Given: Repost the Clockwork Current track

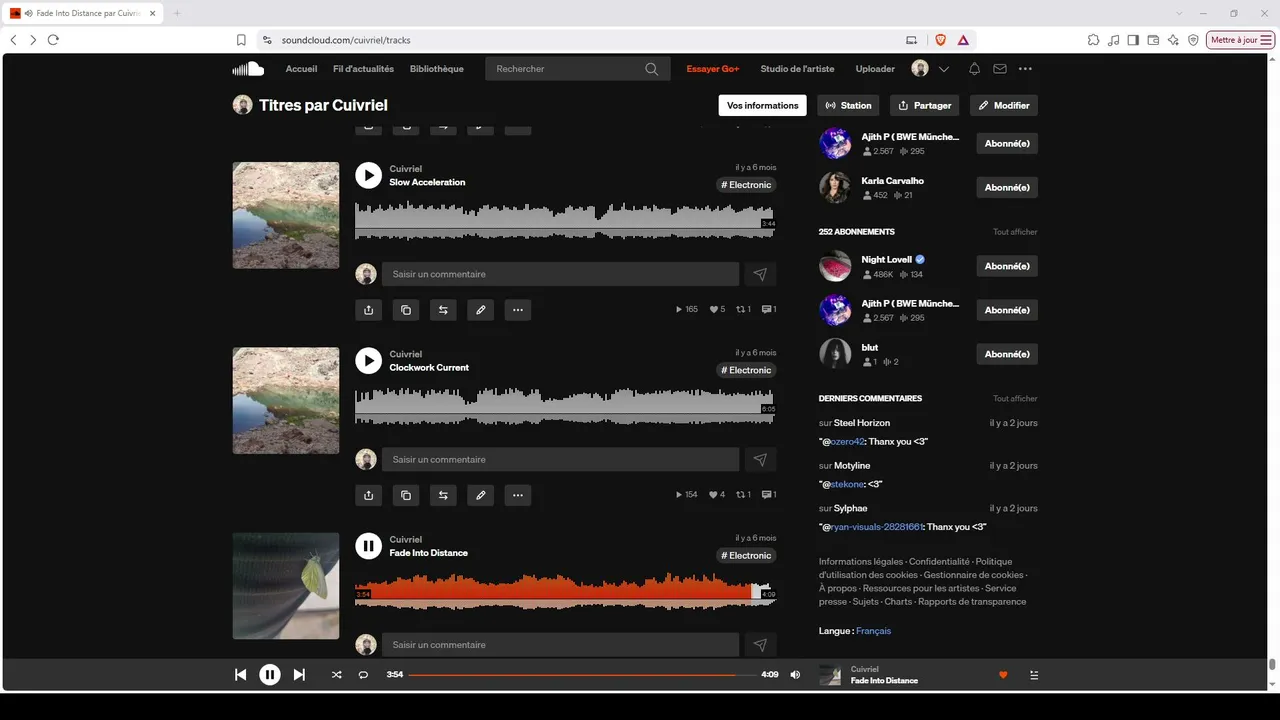Looking at the screenshot, I should pyautogui.click(x=443, y=495).
